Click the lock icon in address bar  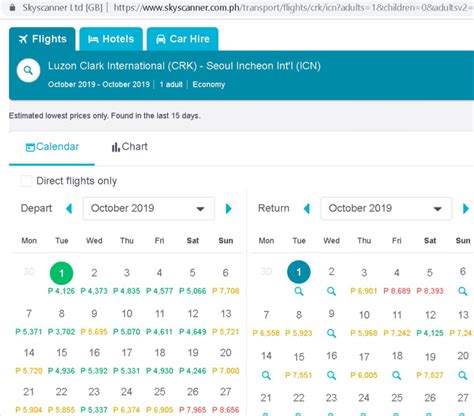(12, 7)
